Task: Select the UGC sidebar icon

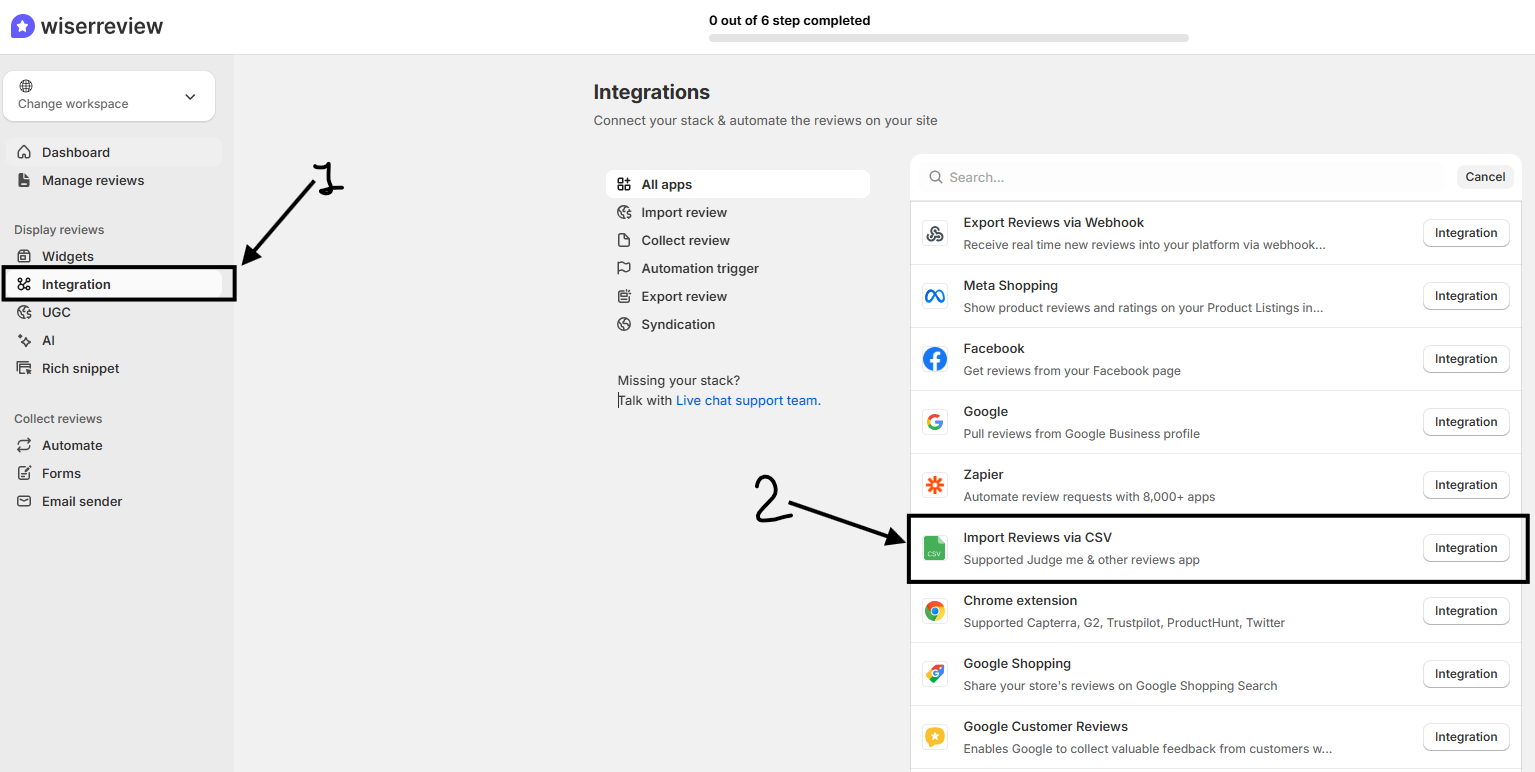Action: click(x=24, y=312)
